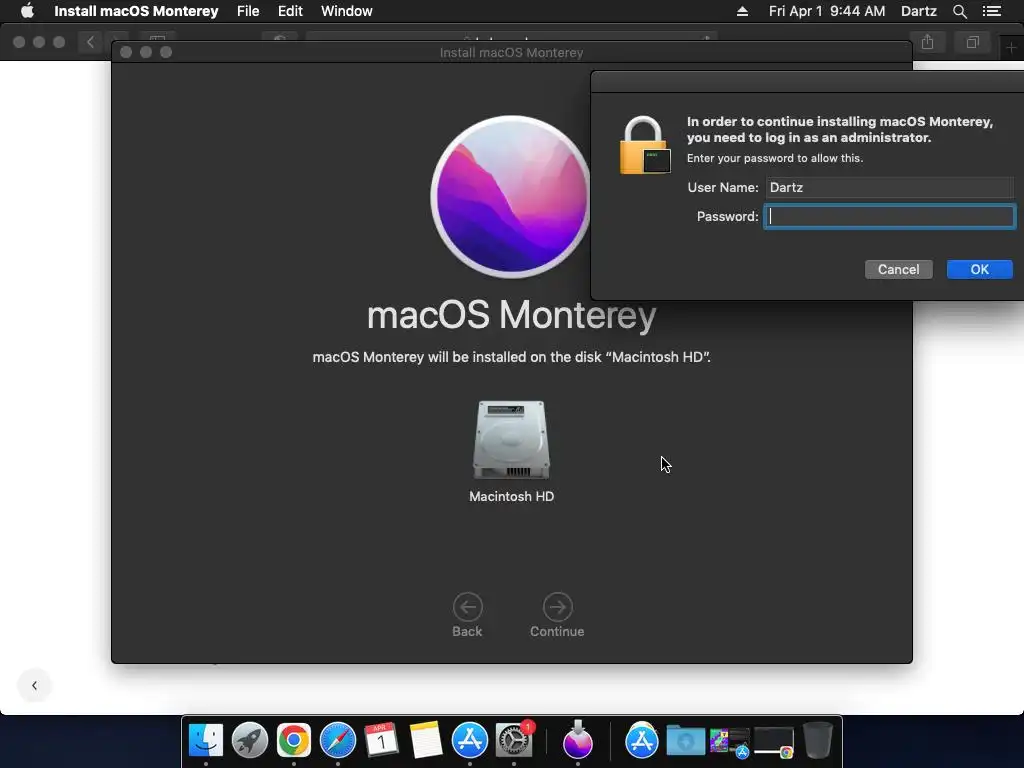Open Calendar showing APR 1 in Dock
The width and height of the screenshot is (1024, 768).
click(381, 740)
